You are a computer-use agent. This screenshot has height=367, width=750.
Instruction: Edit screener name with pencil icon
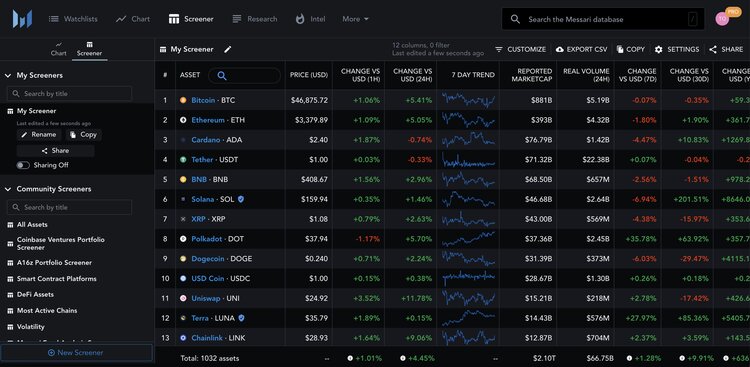(228, 49)
